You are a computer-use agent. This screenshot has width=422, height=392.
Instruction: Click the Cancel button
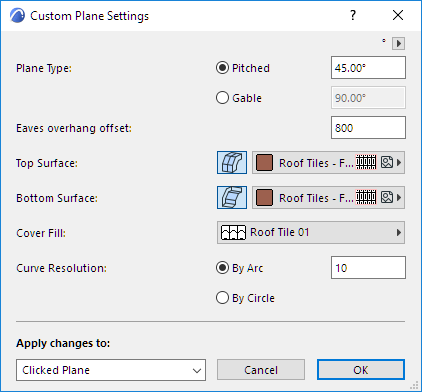(261, 370)
